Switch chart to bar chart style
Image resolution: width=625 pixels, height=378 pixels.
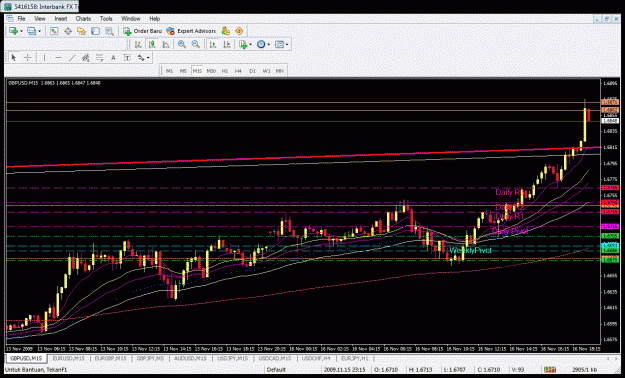[138, 45]
